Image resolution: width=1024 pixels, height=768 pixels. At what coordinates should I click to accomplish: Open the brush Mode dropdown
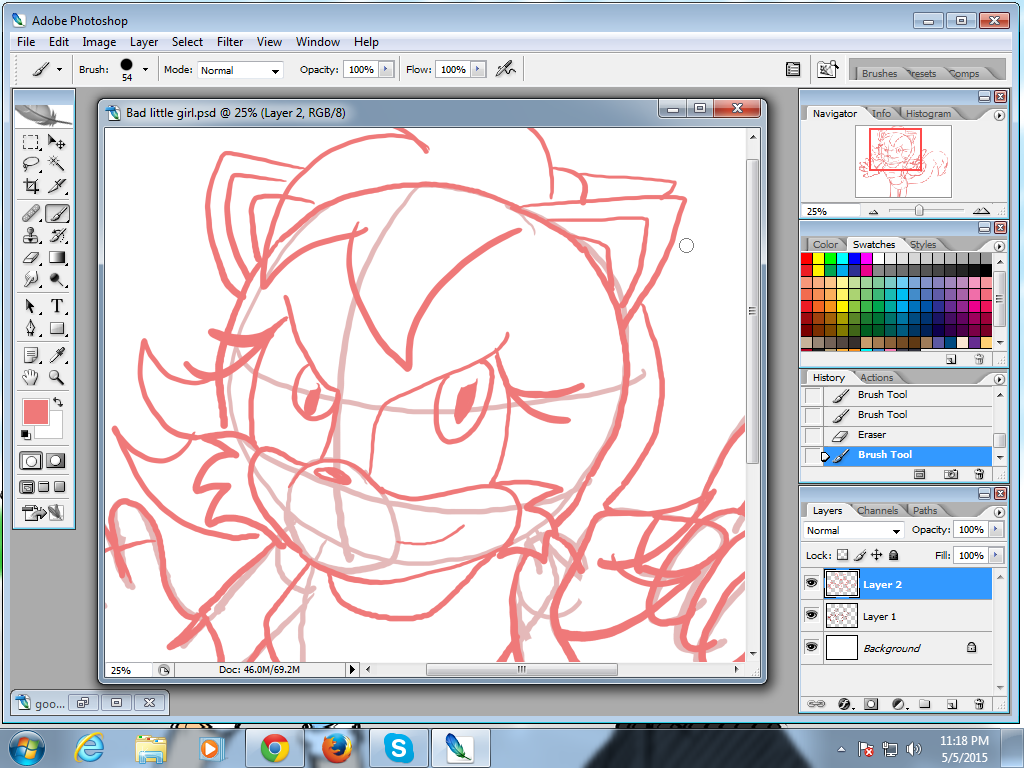point(240,70)
